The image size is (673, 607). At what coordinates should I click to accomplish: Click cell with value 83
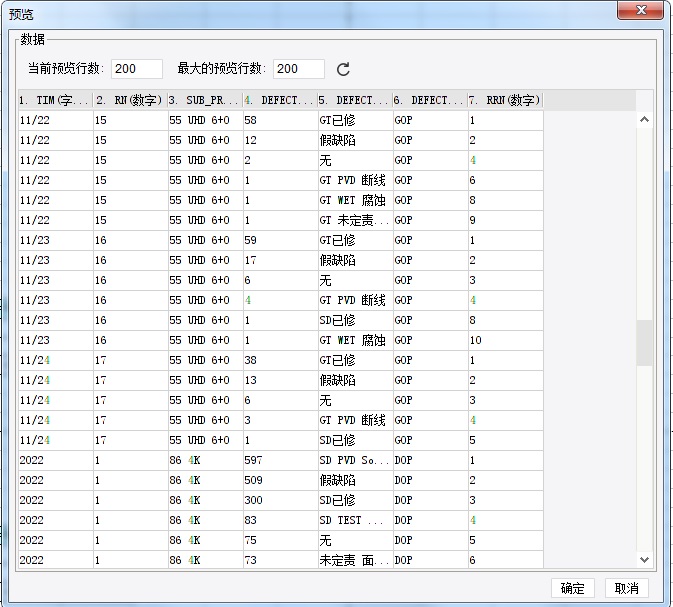pos(280,520)
